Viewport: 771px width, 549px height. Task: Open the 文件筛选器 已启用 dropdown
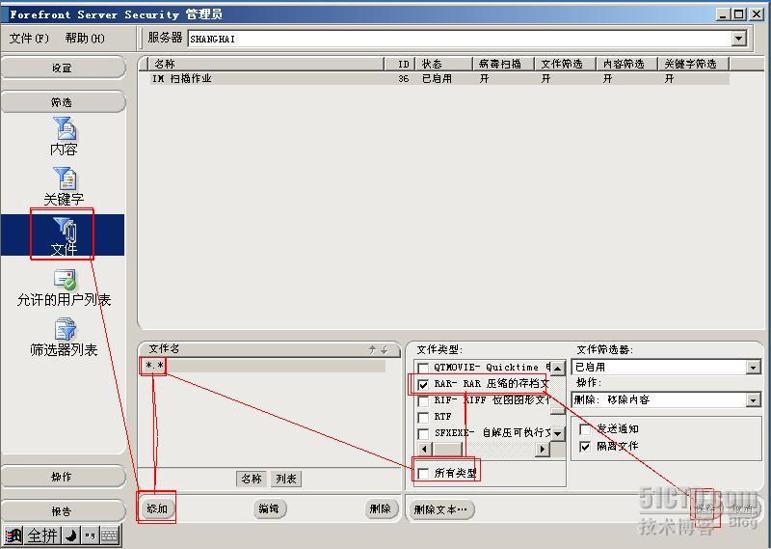click(x=753, y=367)
